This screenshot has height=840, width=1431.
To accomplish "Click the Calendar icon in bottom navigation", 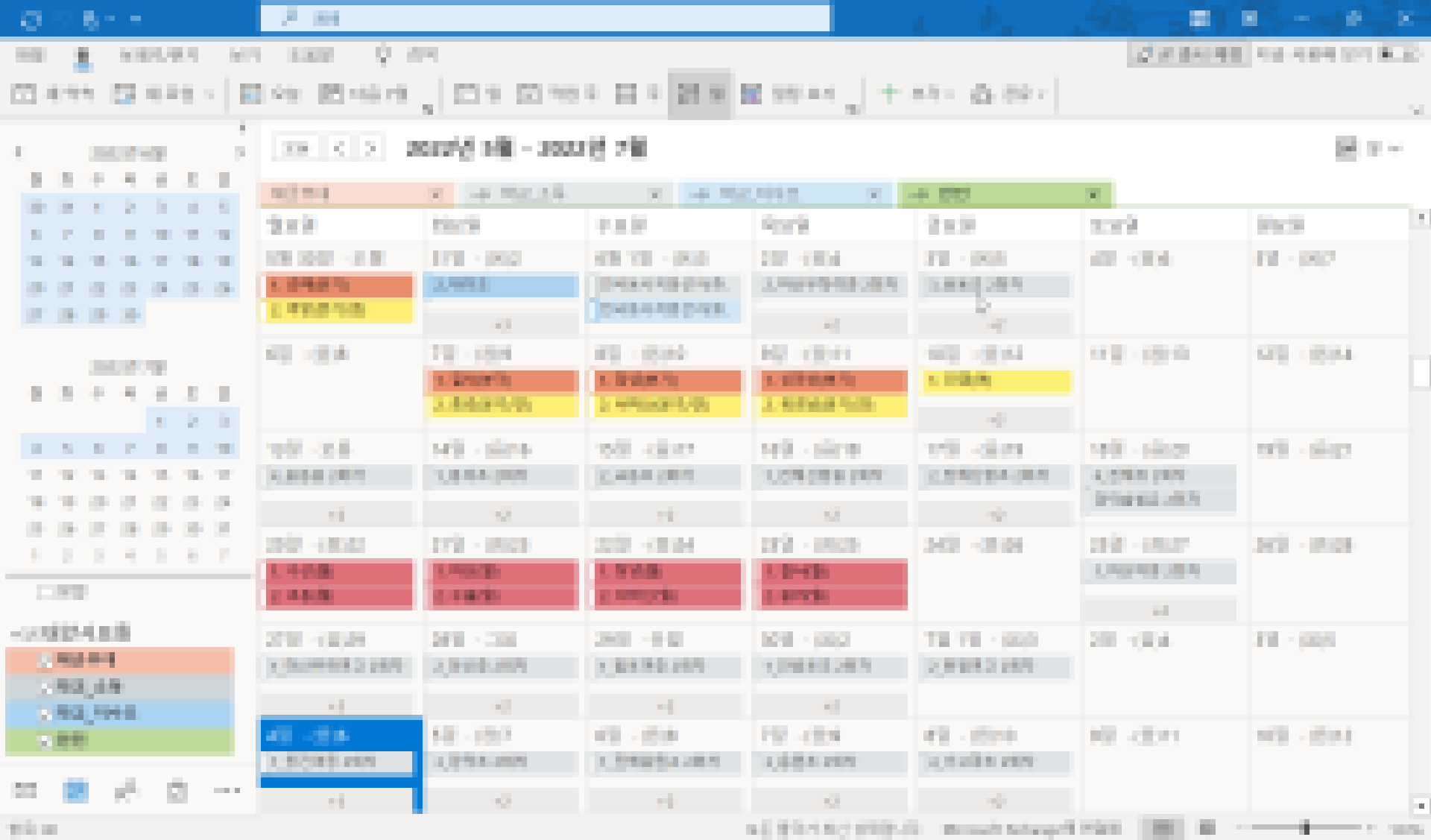I will pyautogui.click(x=76, y=790).
